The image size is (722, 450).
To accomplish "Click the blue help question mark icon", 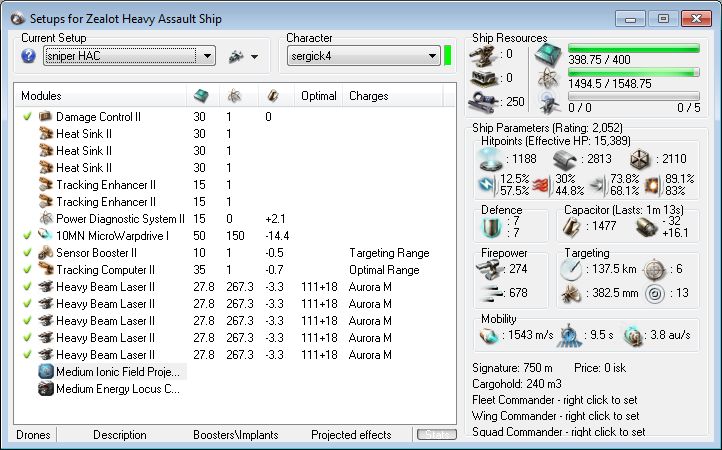I will pos(29,56).
